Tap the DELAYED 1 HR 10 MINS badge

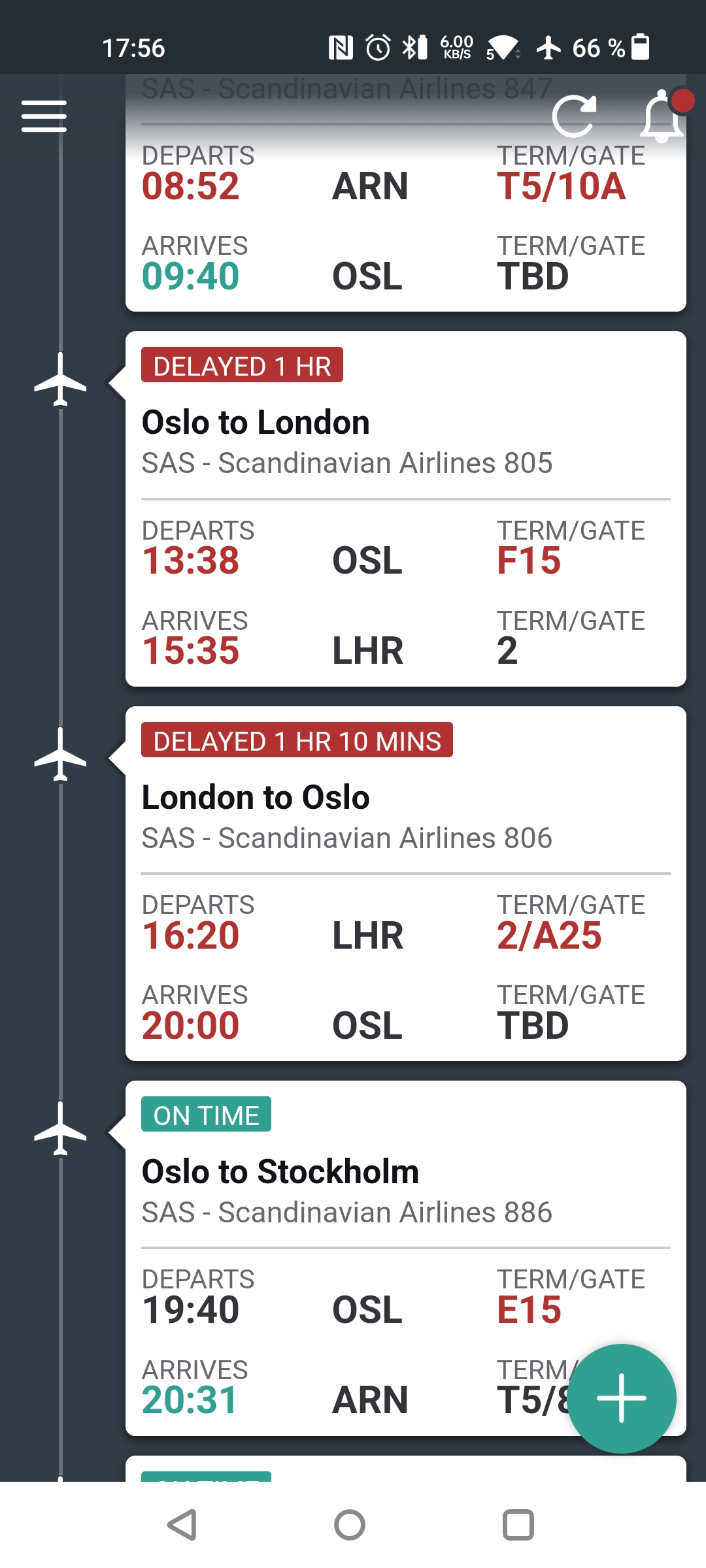click(297, 740)
